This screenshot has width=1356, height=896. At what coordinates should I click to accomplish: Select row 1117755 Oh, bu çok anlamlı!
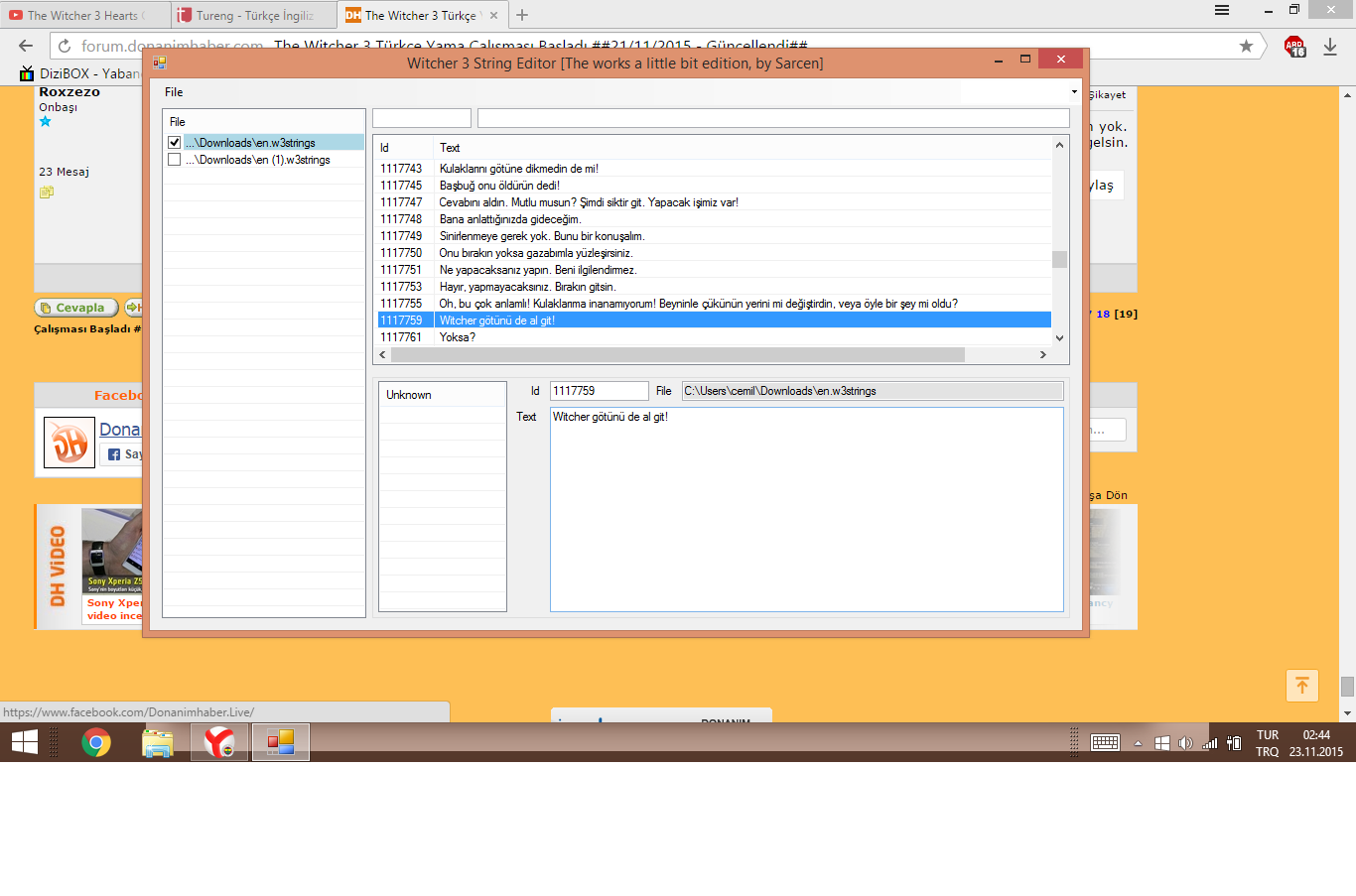pos(714,304)
